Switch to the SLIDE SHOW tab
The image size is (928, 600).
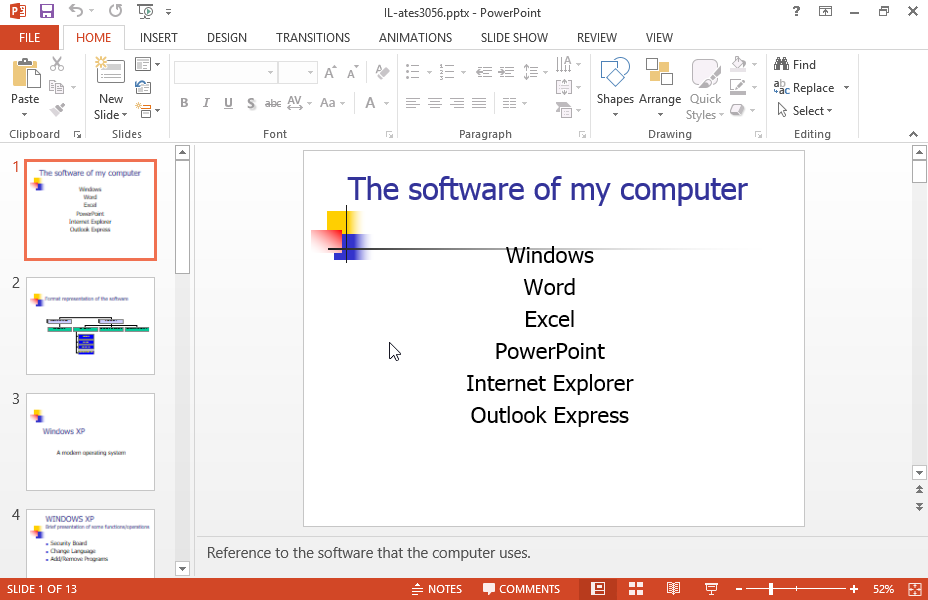pos(514,38)
